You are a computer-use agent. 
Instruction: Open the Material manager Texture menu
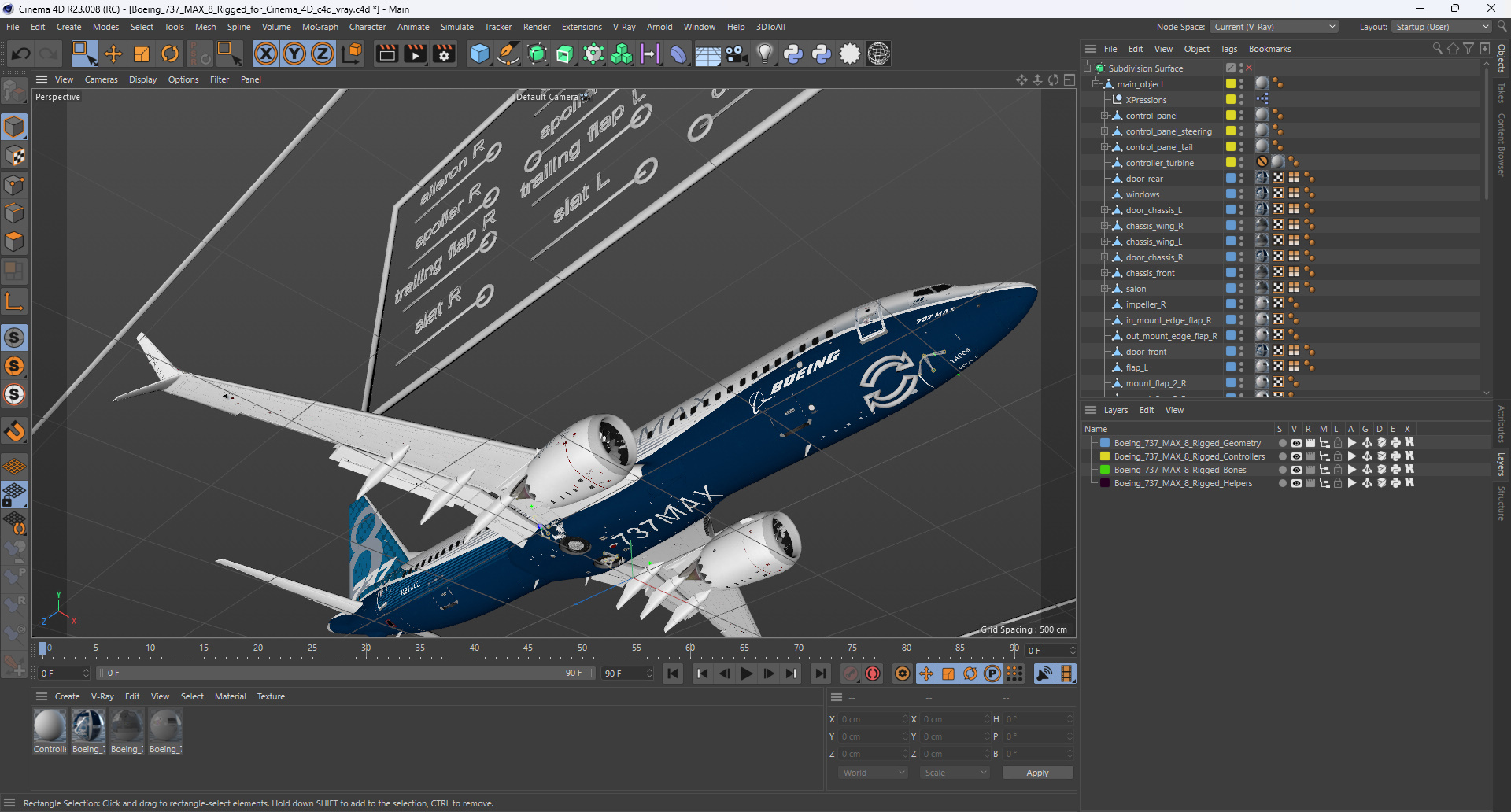point(271,696)
